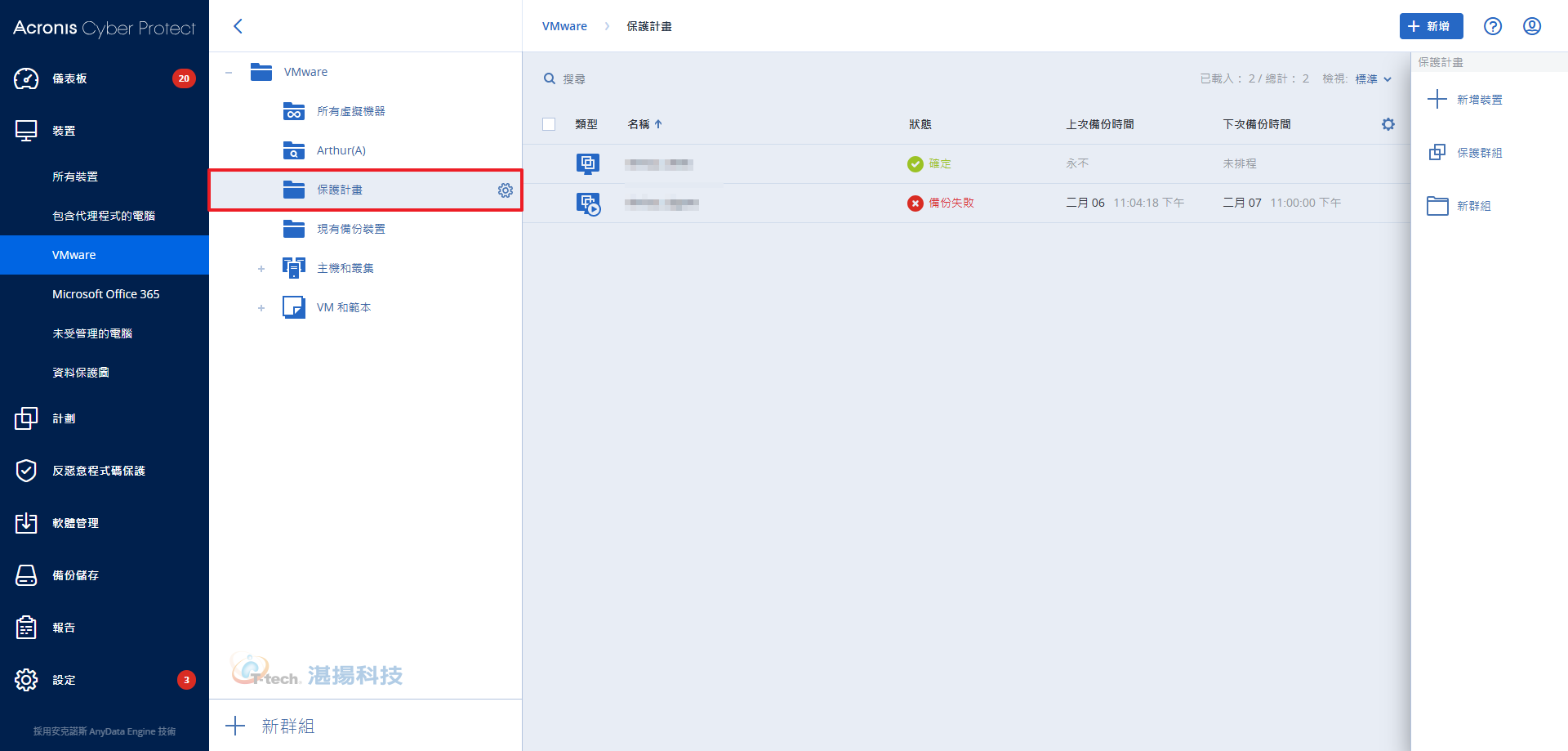Click the VMware root folder icon
1568x751 pixels.
pyautogui.click(x=261, y=72)
